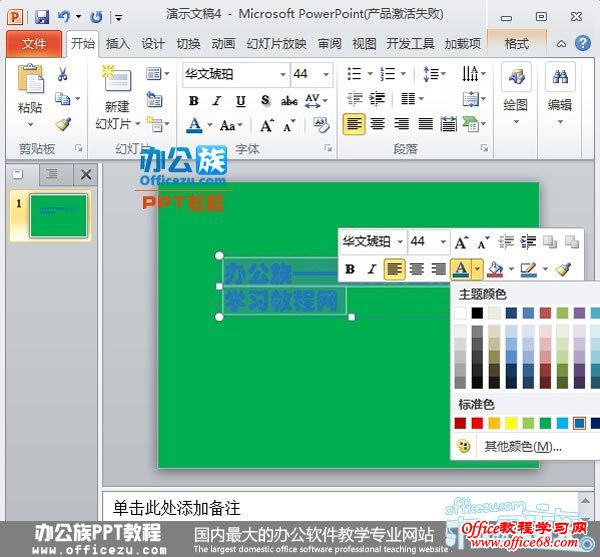Open the 文件 (File) tab
This screenshot has width=600, height=557.
34,44
